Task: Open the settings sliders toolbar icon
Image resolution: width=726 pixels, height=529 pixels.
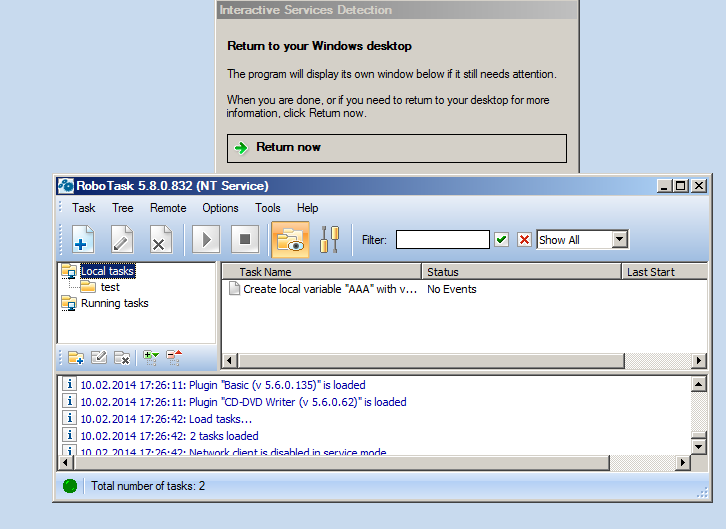Action: click(x=330, y=240)
